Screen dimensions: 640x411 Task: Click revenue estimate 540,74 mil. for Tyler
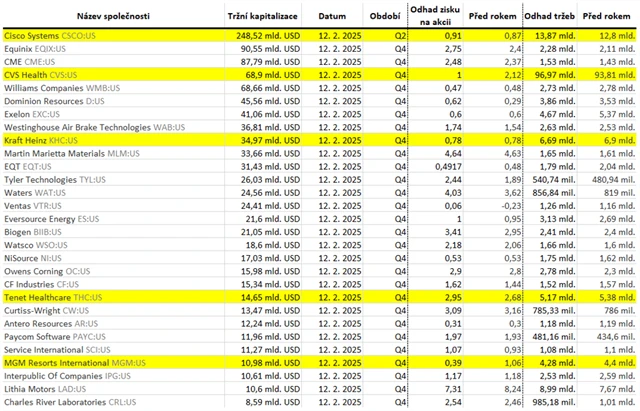tap(554, 180)
